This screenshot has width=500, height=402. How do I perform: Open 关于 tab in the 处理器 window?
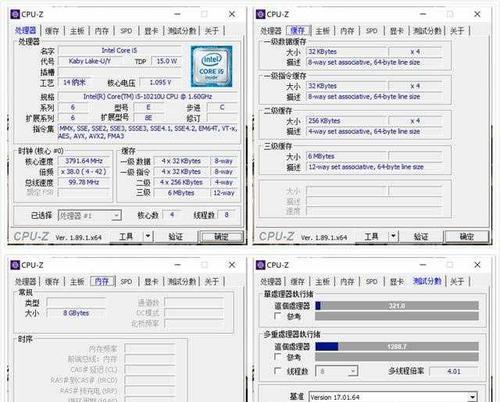[212, 31]
